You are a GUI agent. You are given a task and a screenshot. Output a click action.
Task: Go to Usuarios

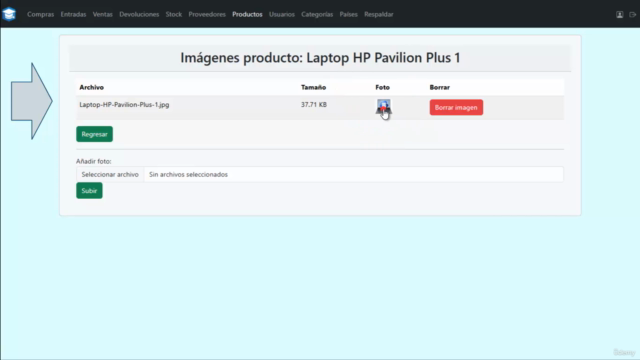pos(282,14)
